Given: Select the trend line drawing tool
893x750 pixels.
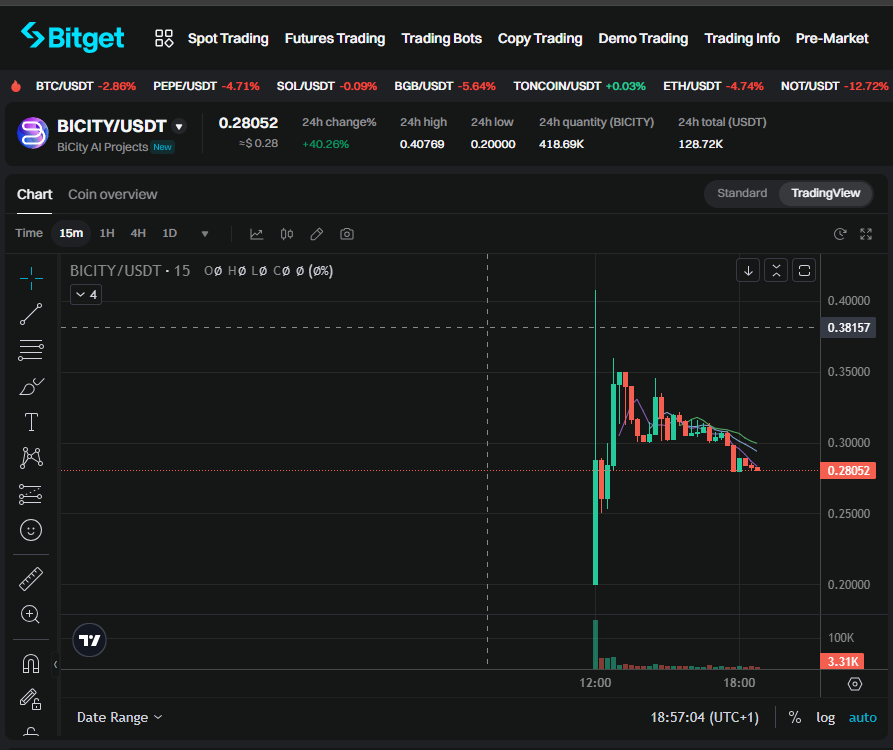Looking at the screenshot, I should click(x=31, y=314).
